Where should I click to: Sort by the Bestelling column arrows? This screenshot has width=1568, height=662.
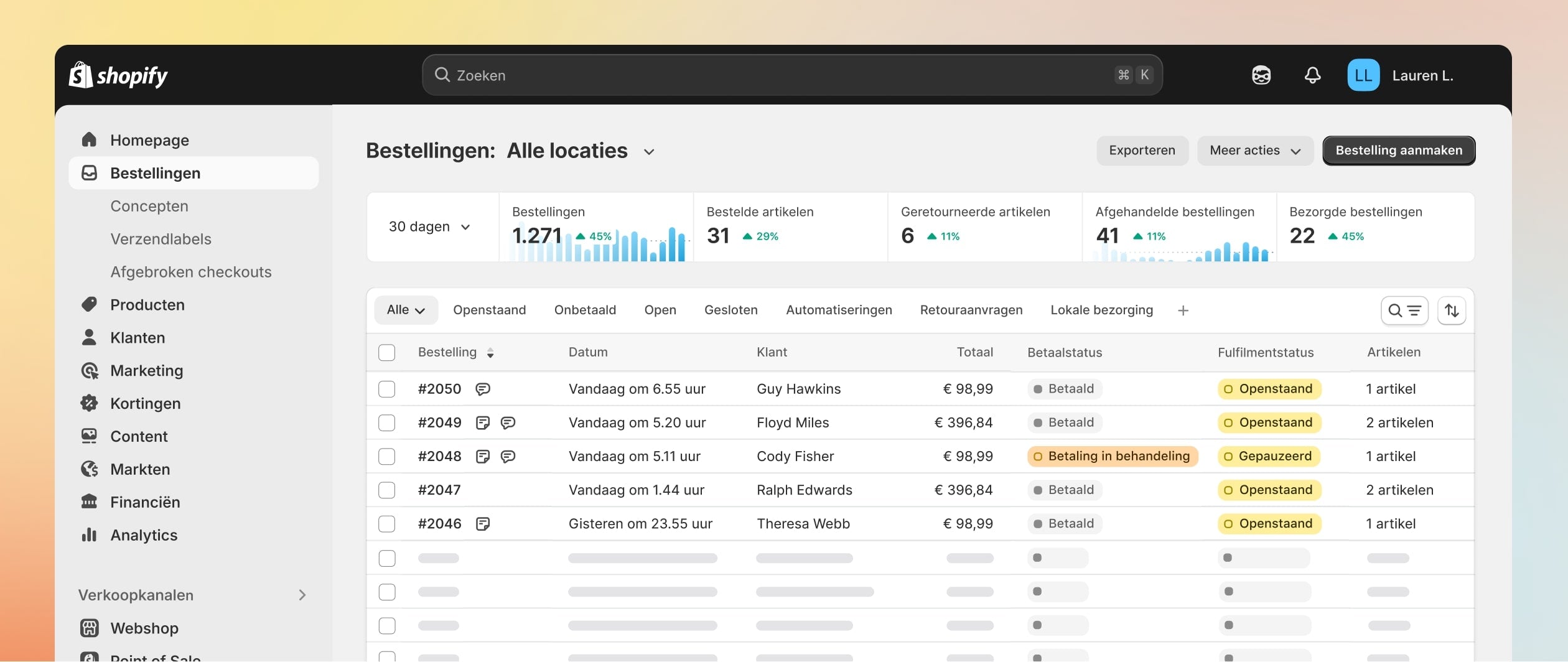(x=490, y=353)
